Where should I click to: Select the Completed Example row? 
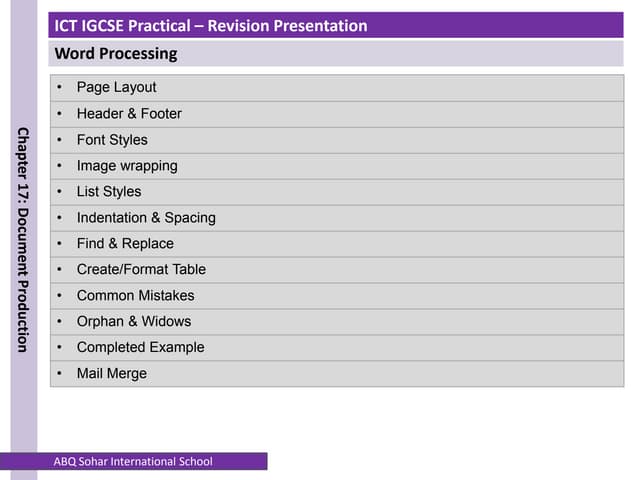coord(140,348)
